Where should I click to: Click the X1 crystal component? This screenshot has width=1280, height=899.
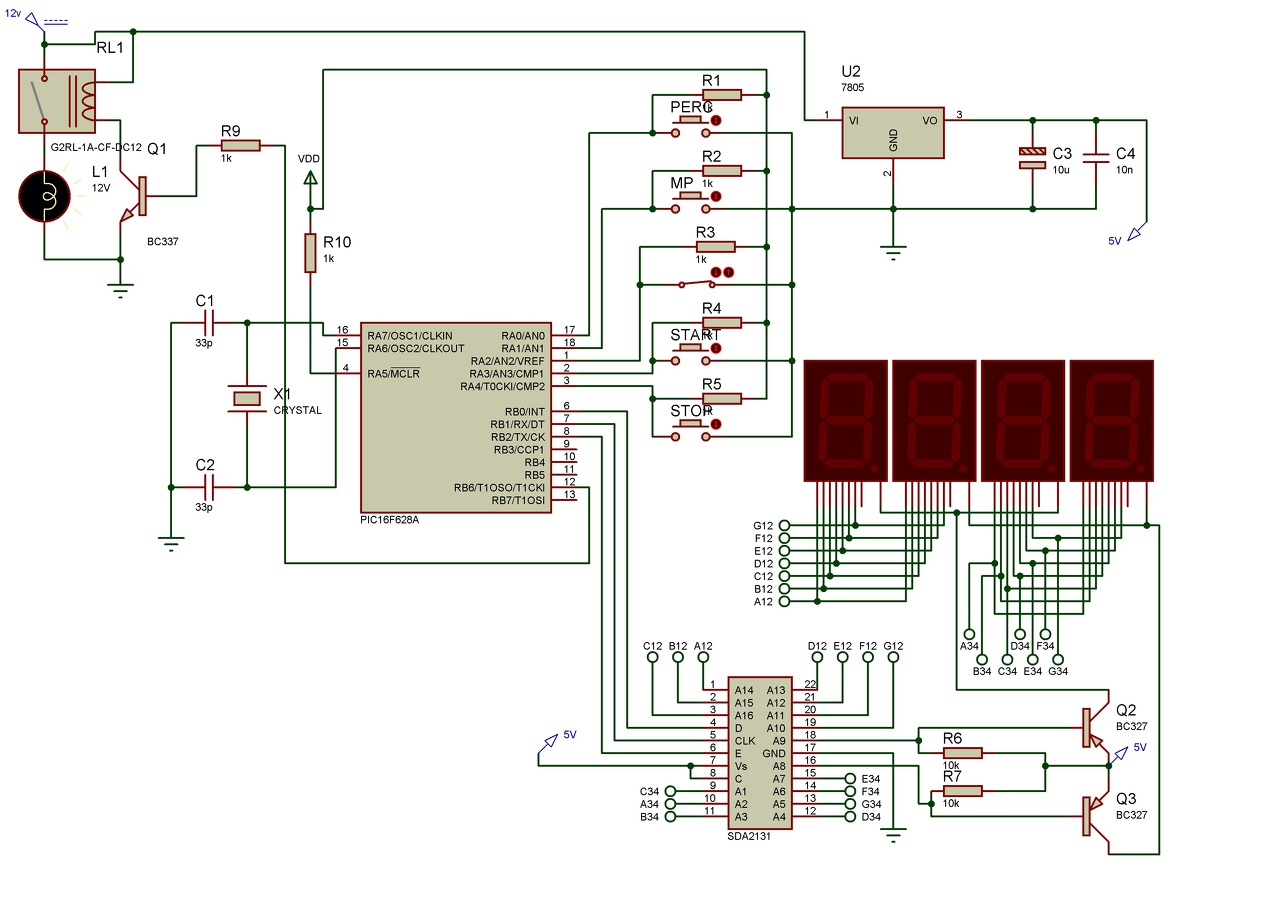pyautogui.click(x=246, y=398)
